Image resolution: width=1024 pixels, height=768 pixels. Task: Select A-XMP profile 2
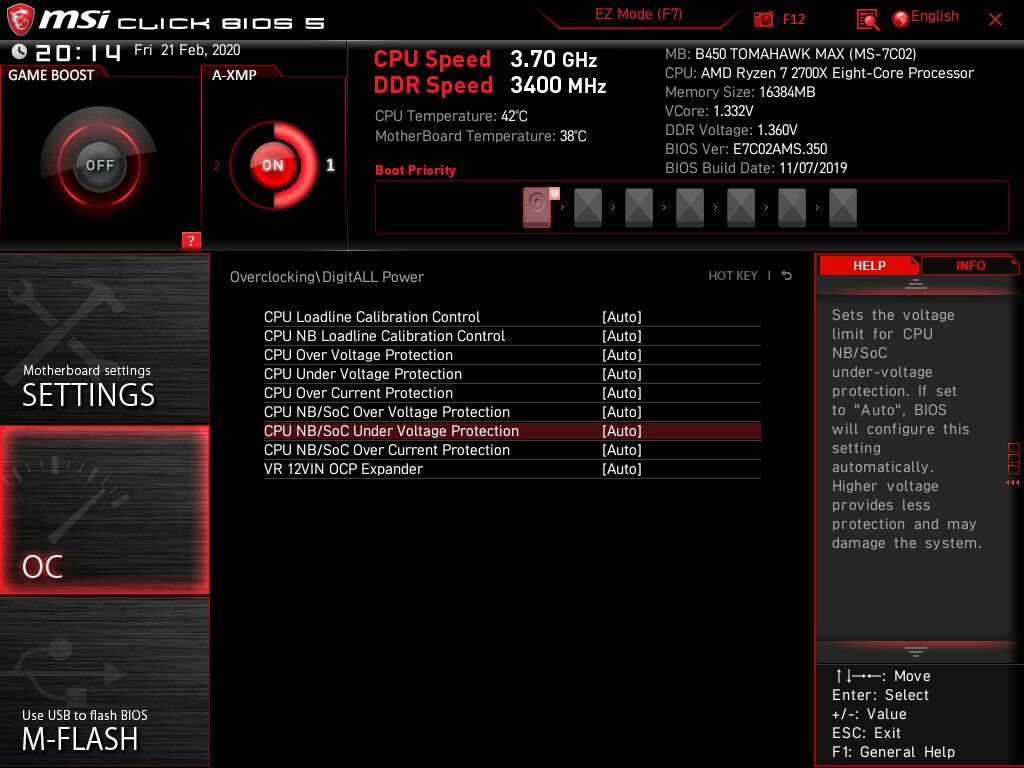coord(216,165)
